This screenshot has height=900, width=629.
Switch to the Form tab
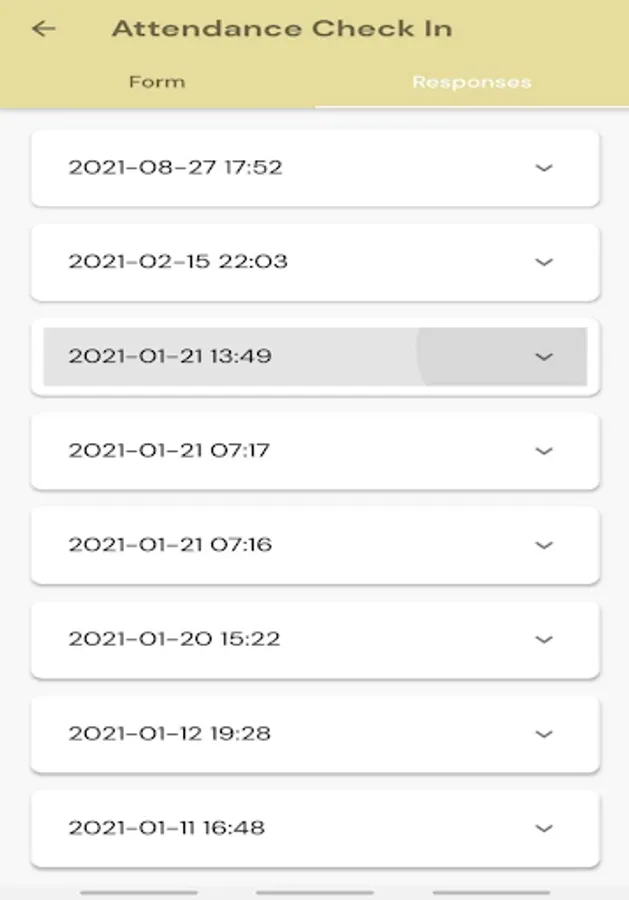point(157,82)
